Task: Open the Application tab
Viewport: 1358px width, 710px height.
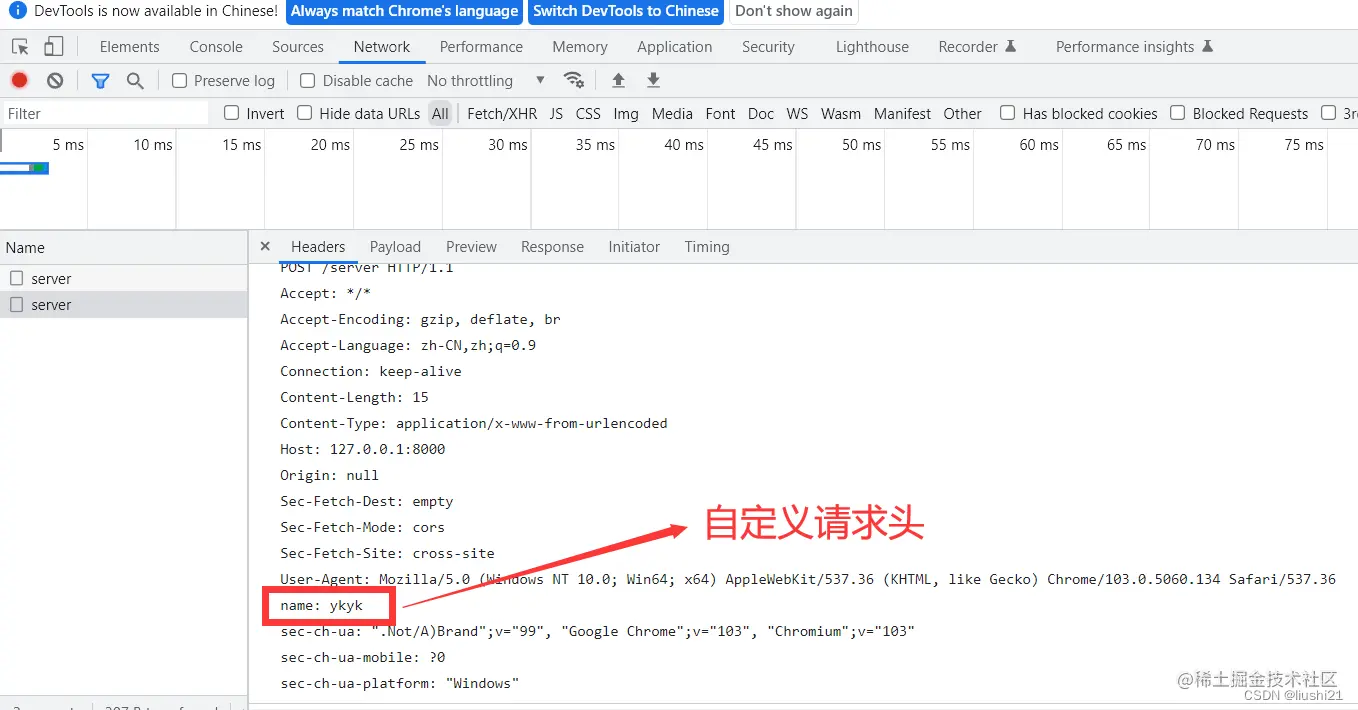Action: (675, 47)
